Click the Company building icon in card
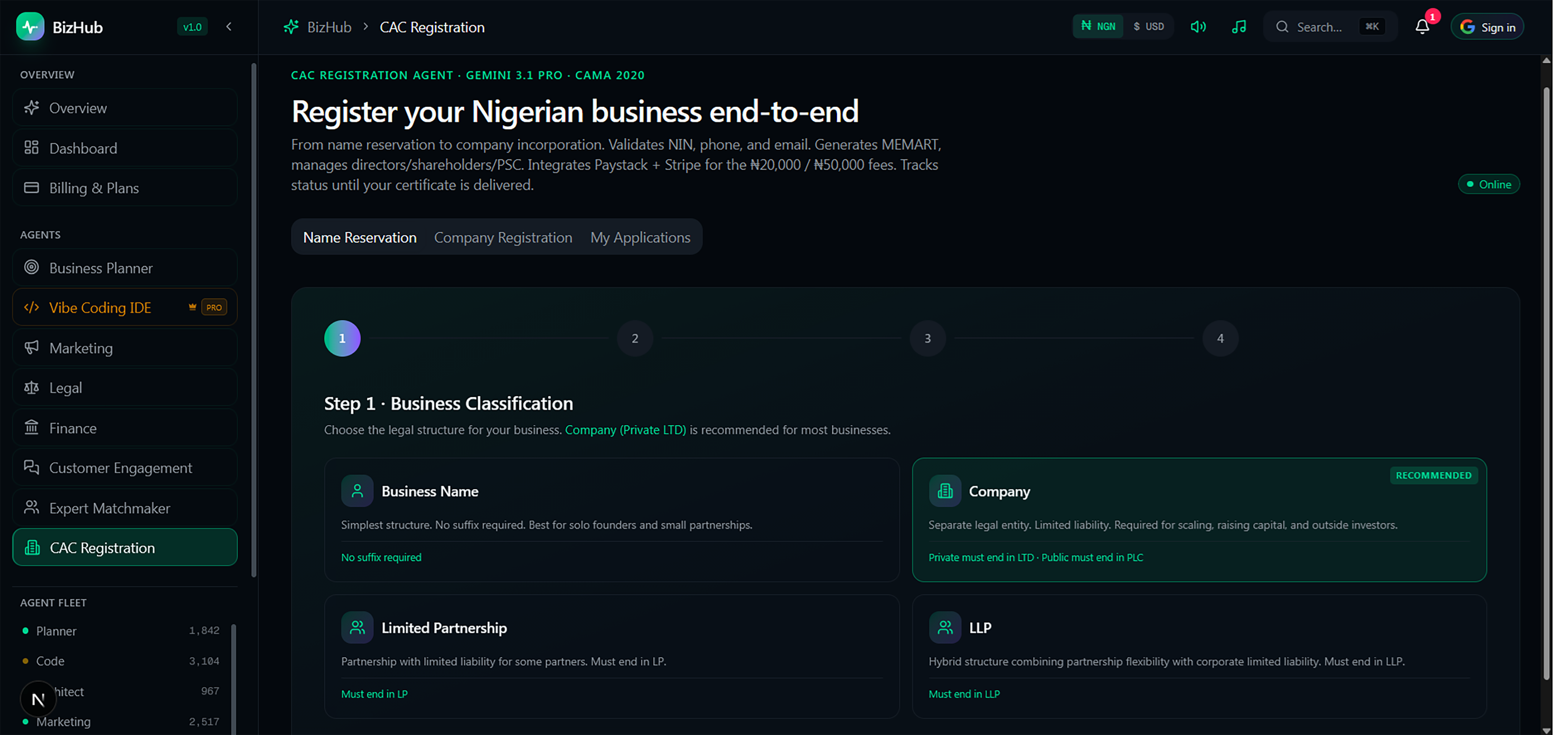The image size is (1568, 735). (x=945, y=491)
